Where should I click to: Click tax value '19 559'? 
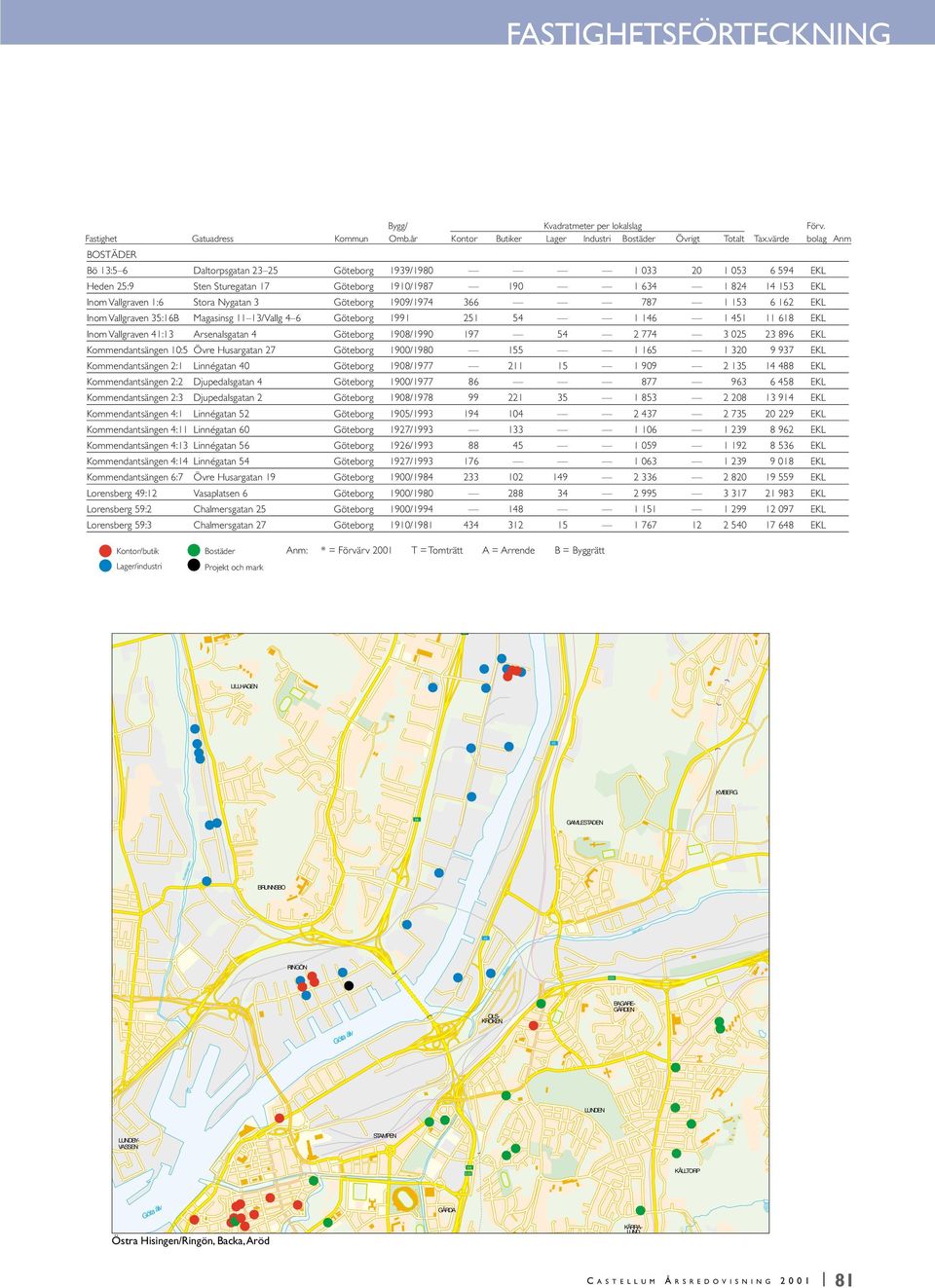click(x=779, y=477)
